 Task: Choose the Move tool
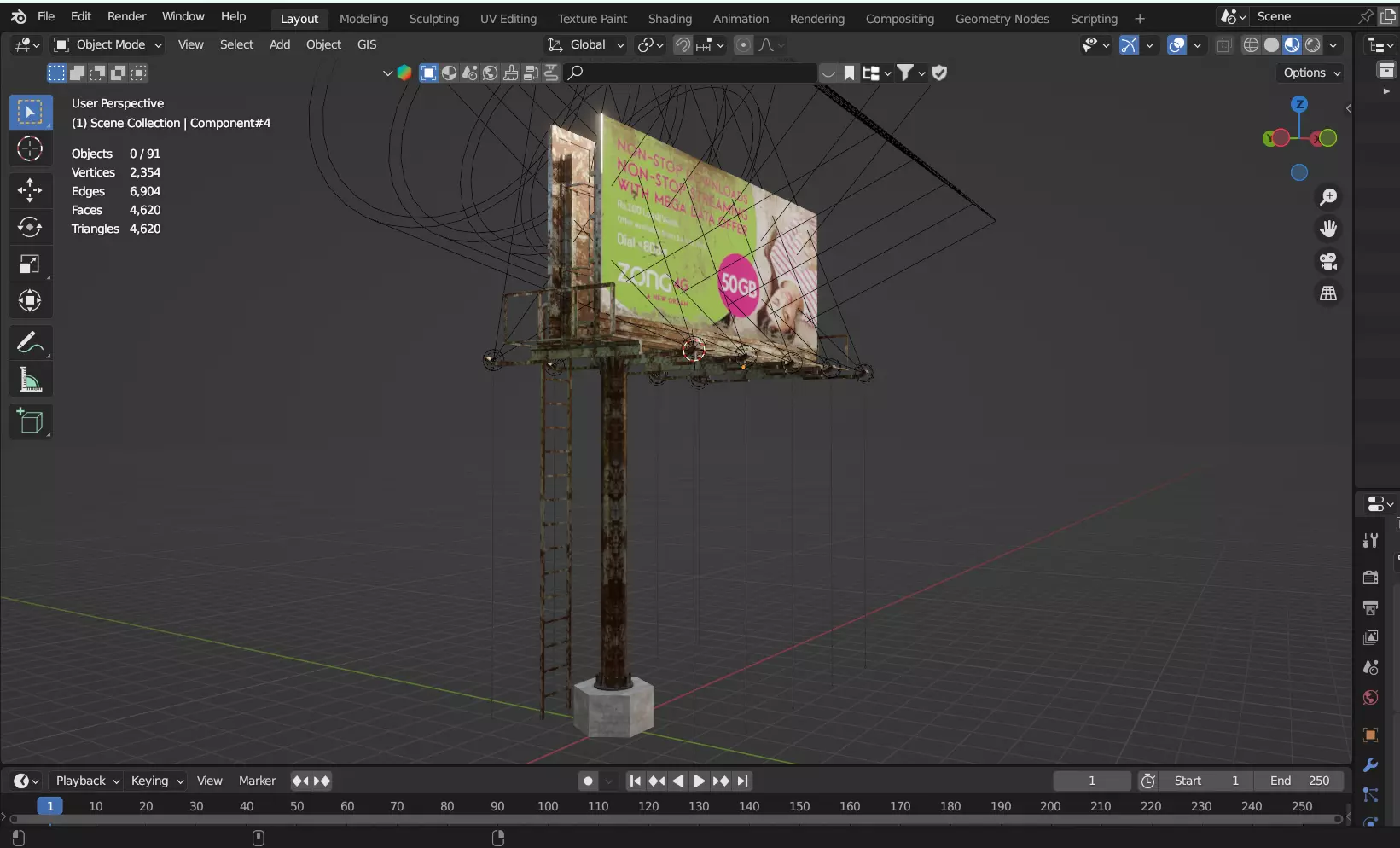(x=31, y=189)
